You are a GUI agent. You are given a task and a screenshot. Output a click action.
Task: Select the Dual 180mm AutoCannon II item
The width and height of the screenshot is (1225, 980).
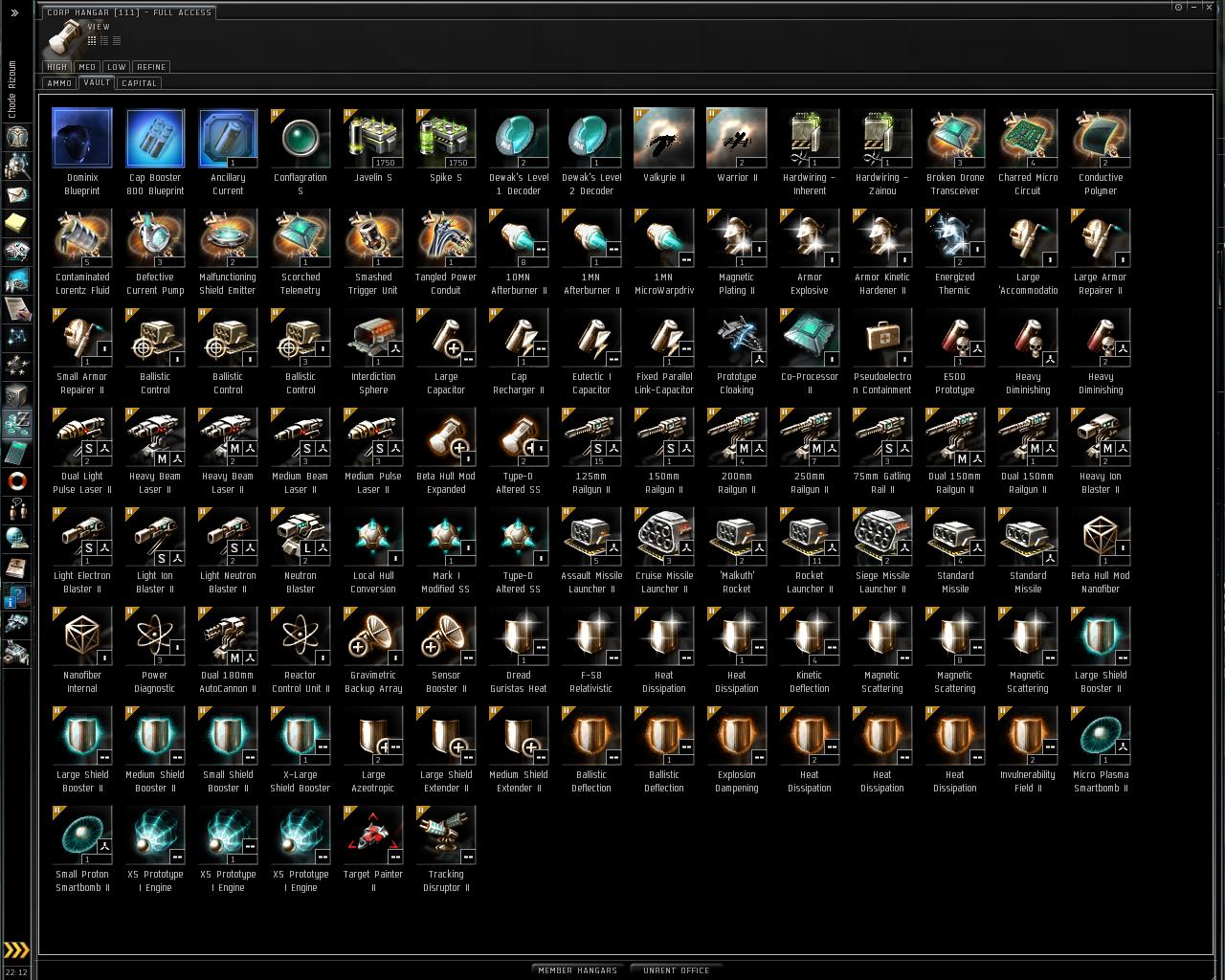tap(228, 650)
